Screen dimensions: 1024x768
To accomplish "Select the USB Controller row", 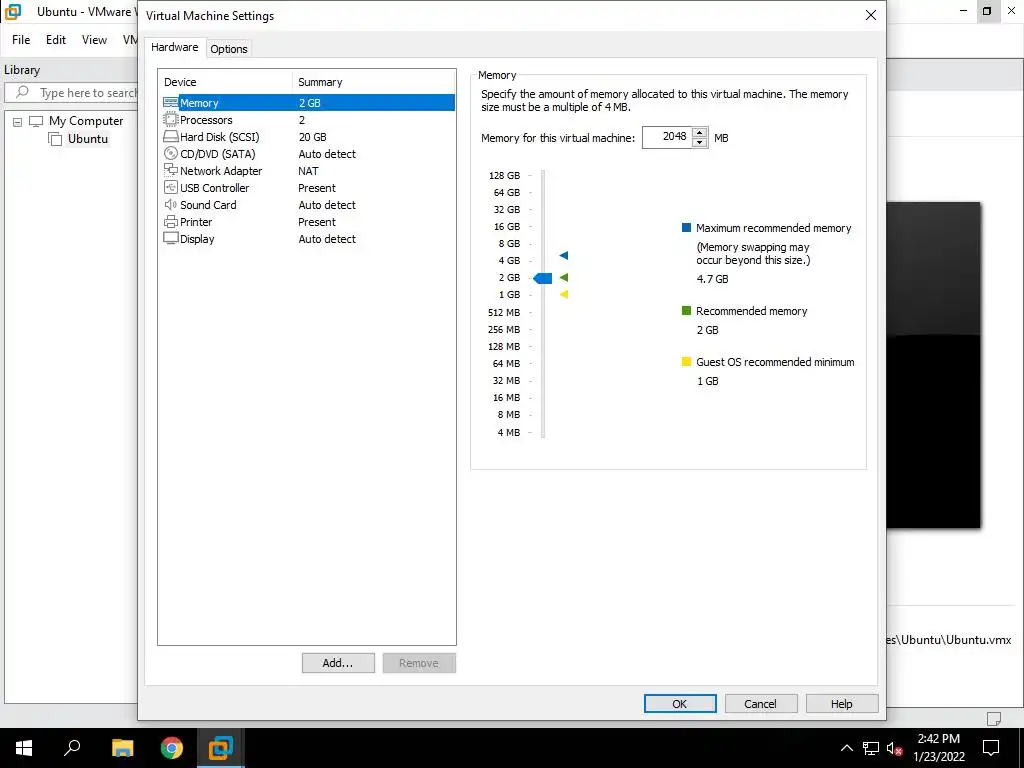I will click(x=308, y=187).
